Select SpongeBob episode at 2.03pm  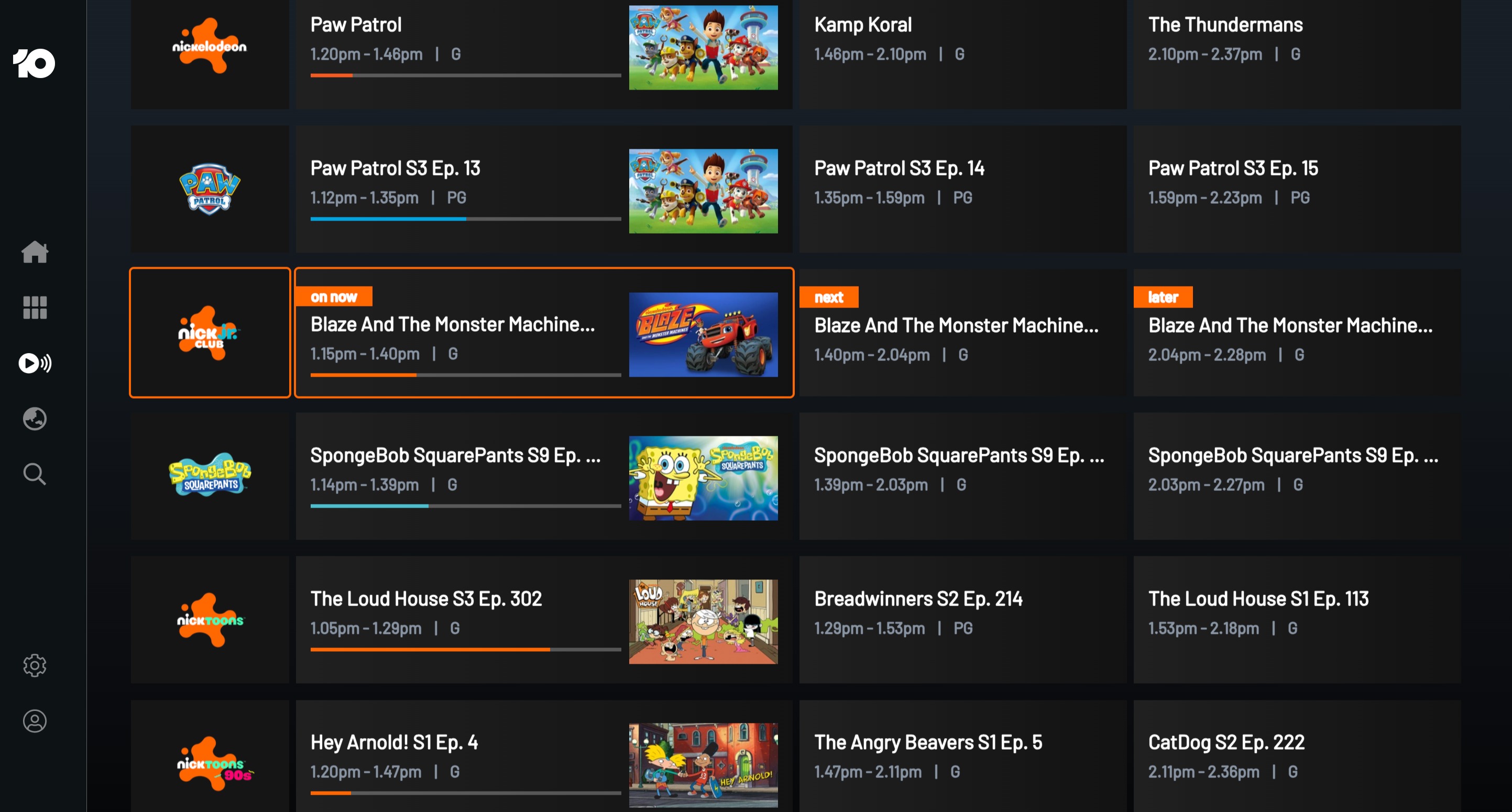1297,476
